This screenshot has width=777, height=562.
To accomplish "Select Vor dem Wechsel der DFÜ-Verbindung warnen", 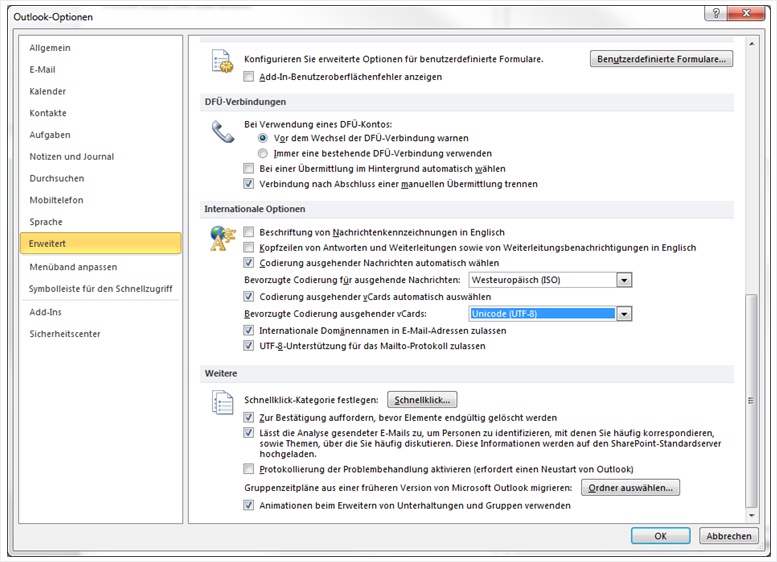I will click(263, 138).
